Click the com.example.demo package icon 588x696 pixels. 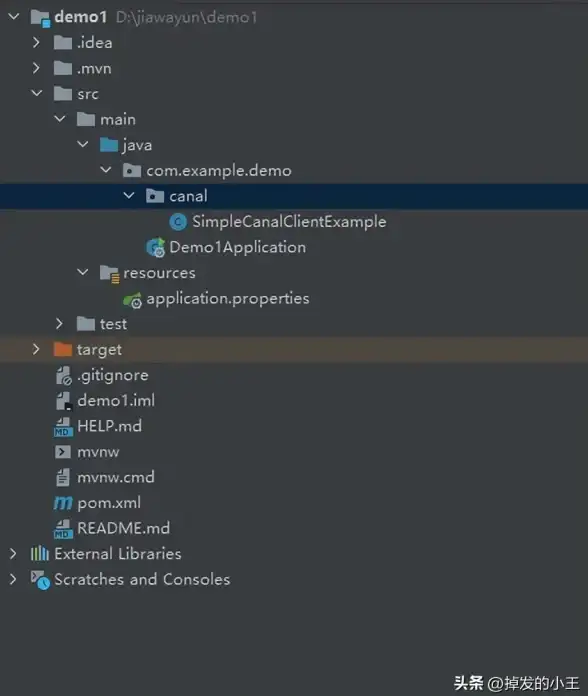coord(132,170)
